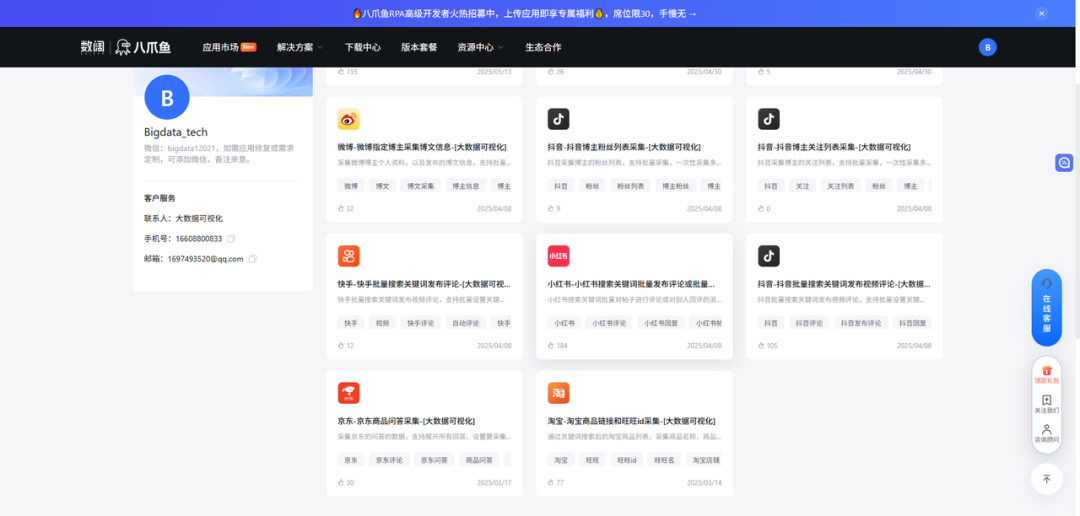Open 微博-微博指定博主采集博文信息 app title
1080x516 pixels.
coord(422,147)
